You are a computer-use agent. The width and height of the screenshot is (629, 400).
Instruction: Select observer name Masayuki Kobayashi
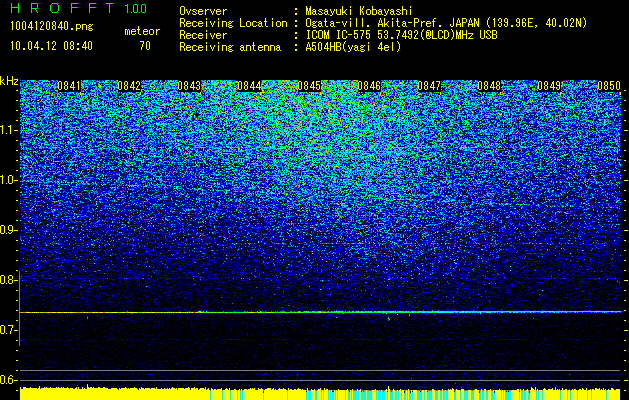tap(359, 11)
